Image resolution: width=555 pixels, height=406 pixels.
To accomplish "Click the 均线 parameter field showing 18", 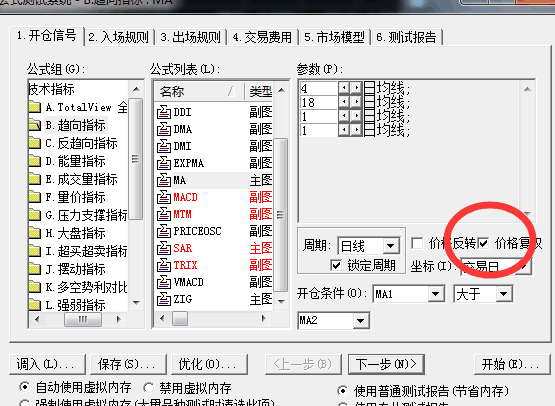I will tap(319, 102).
